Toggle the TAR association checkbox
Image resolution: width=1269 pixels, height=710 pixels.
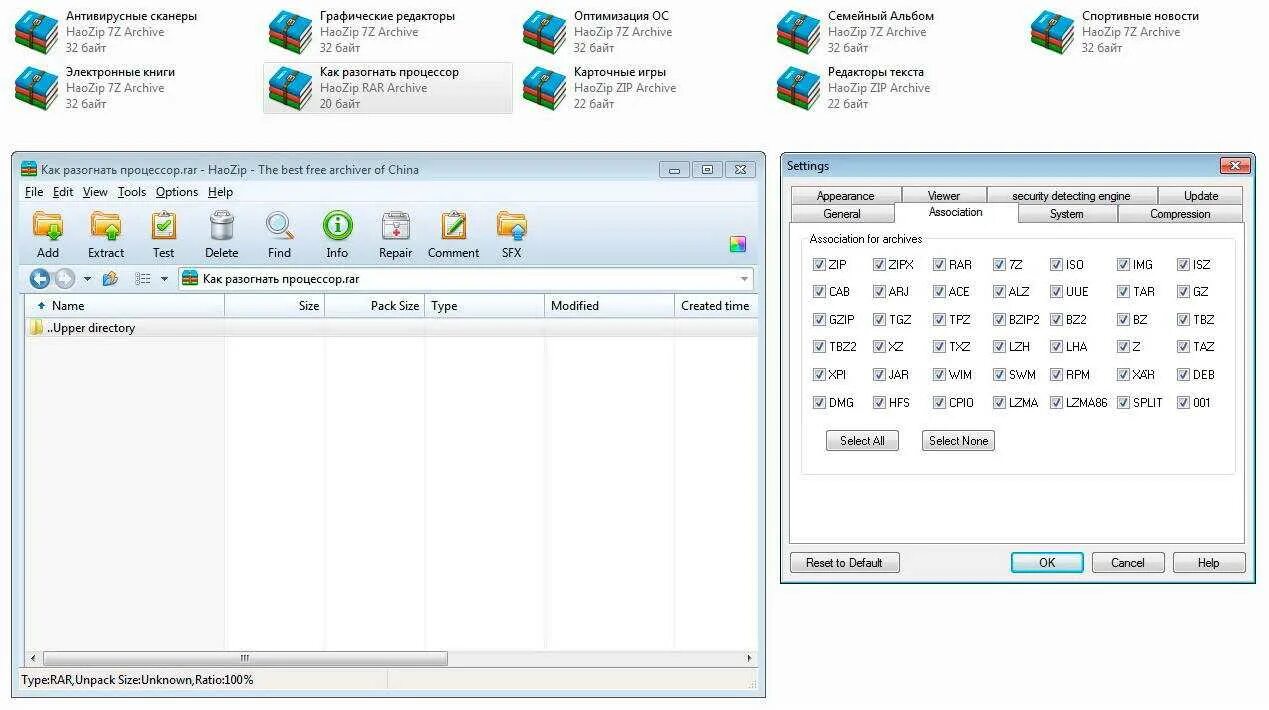click(1123, 292)
